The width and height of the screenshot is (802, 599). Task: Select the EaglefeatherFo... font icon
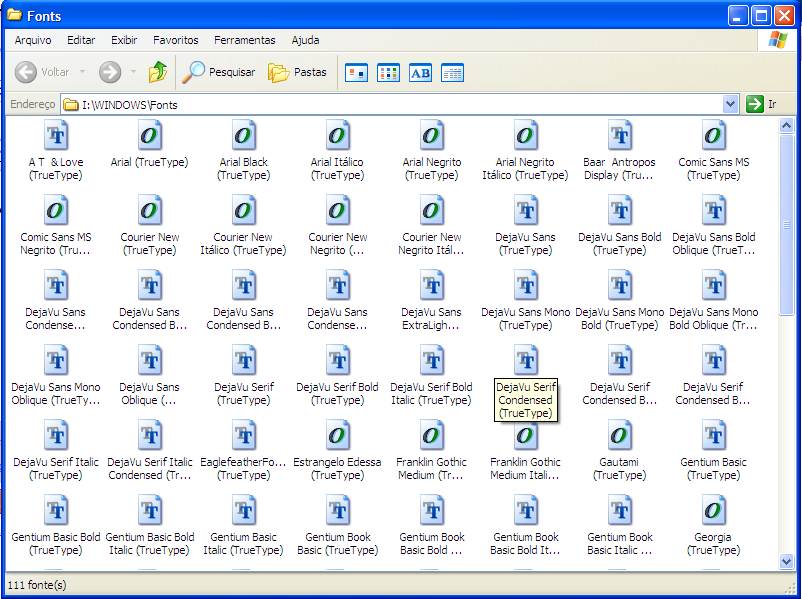(243, 436)
